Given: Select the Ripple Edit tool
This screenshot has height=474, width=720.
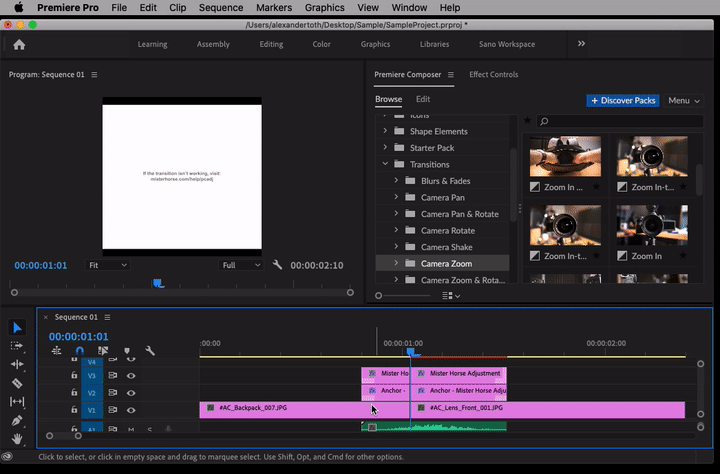Looking at the screenshot, I should point(17,364).
